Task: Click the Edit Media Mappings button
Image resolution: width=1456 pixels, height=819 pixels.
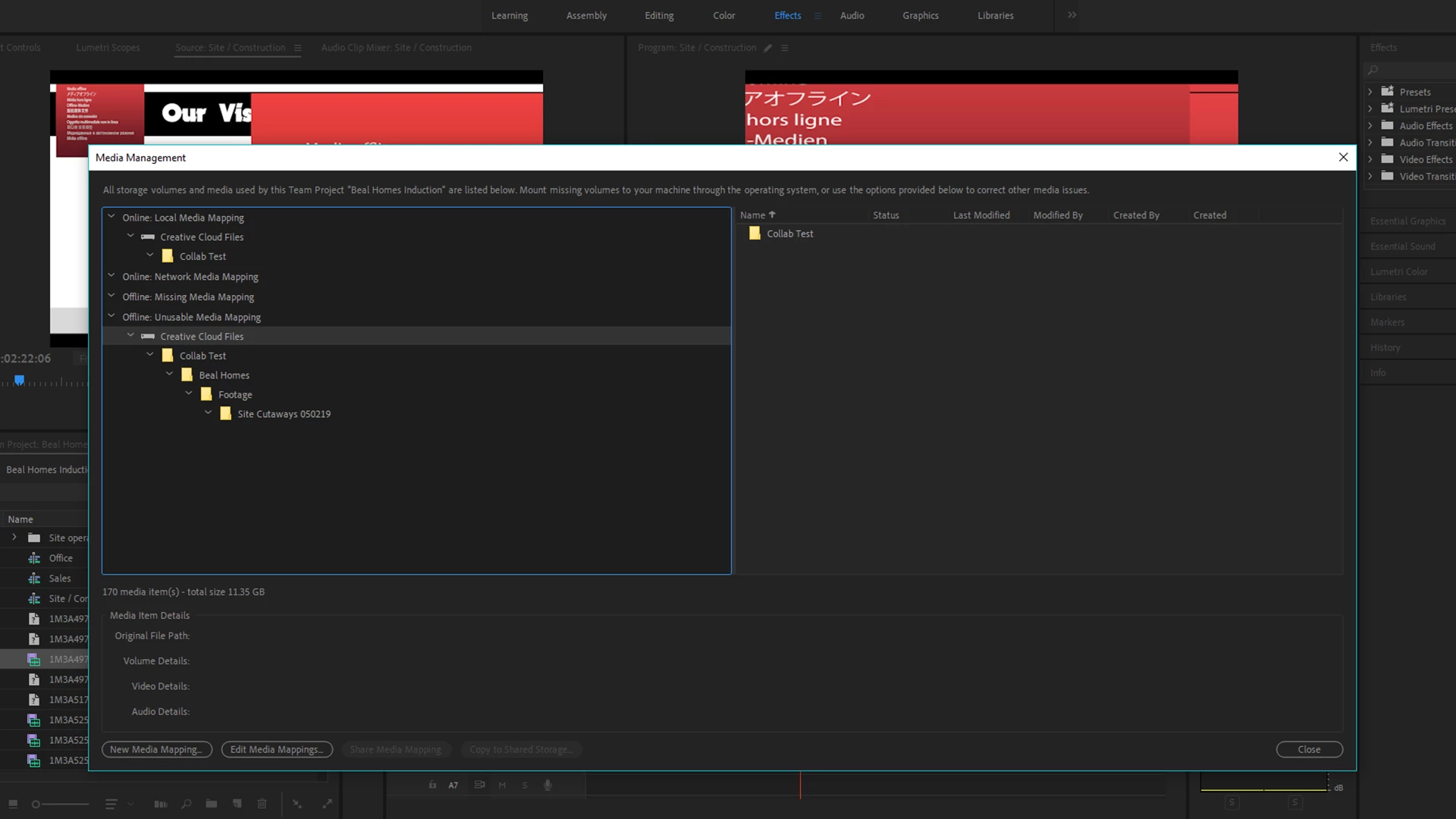Action: click(277, 749)
